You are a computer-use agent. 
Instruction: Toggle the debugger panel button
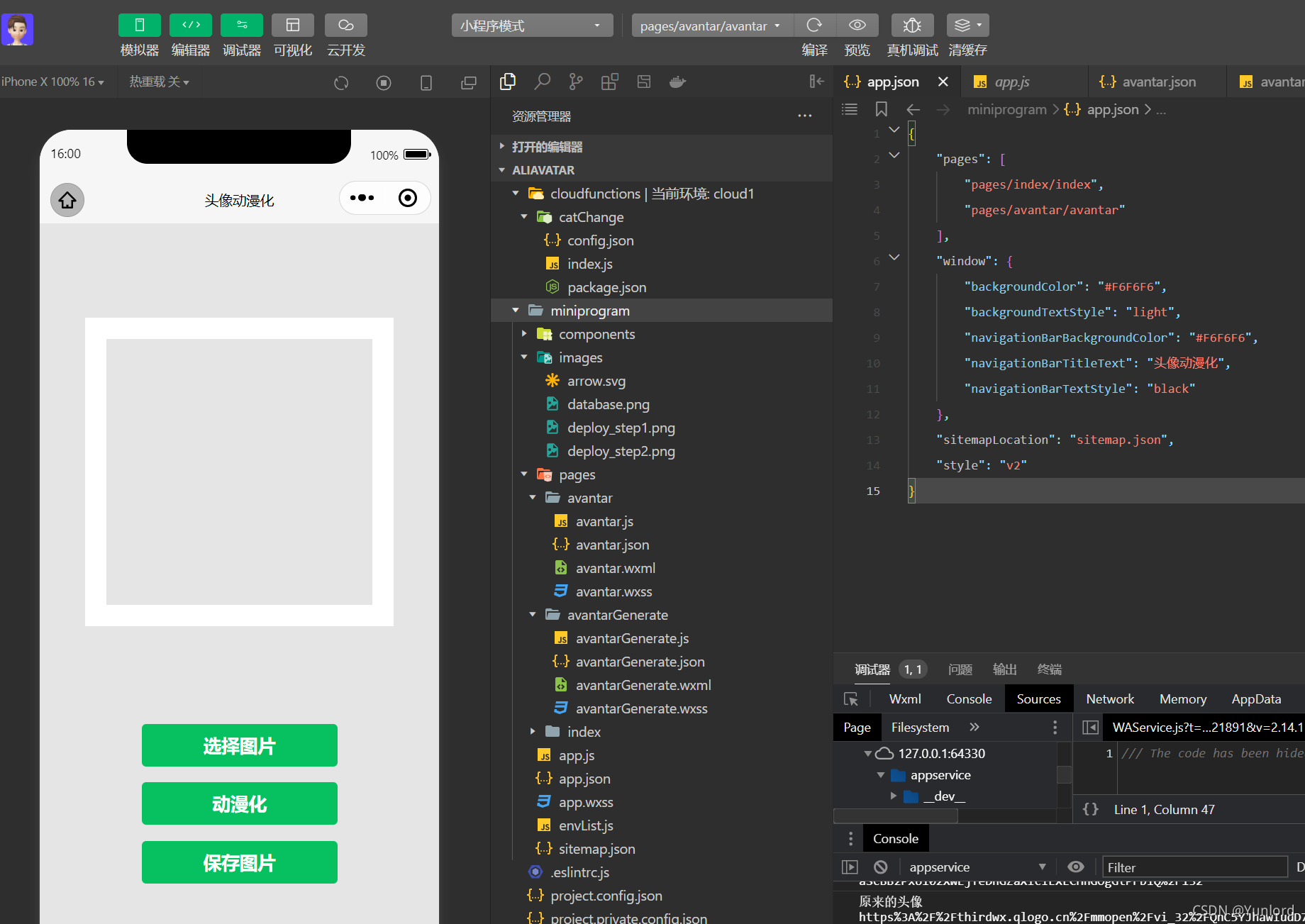pos(241,26)
